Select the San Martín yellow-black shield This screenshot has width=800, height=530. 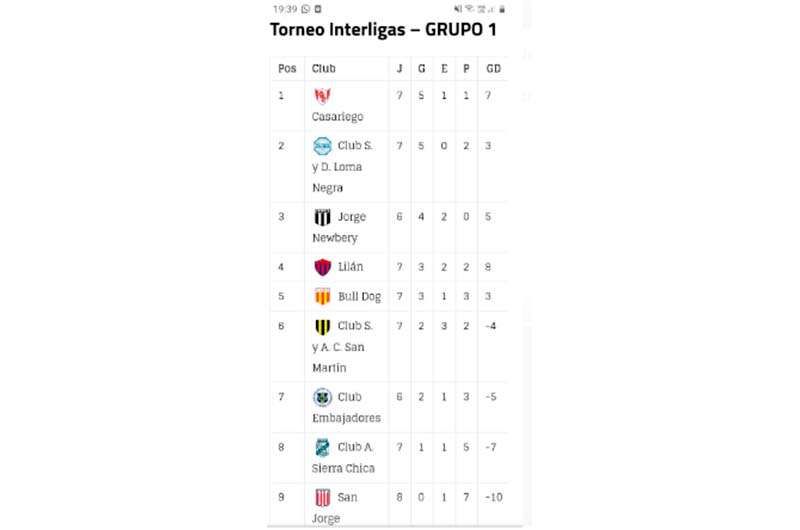pos(322,326)
